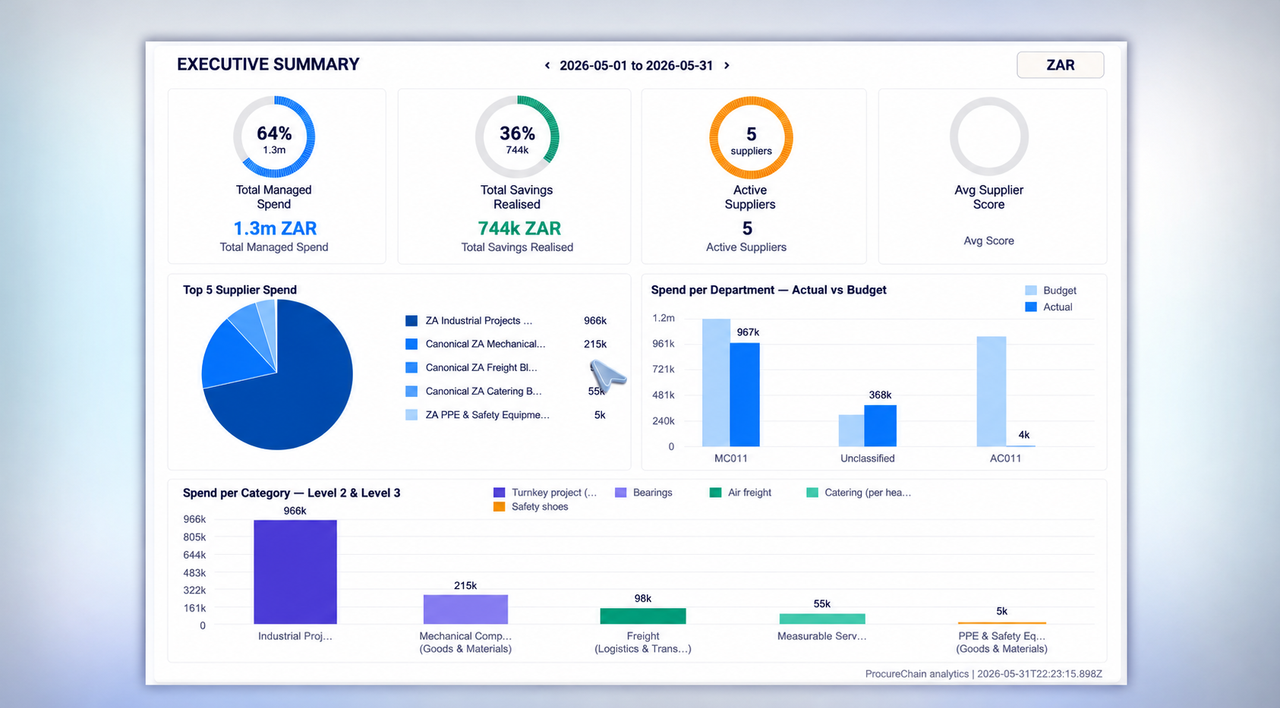Click the MC011 budget bar
Image resolution: width=1280 pixels, height=708 pixels.
716,382
